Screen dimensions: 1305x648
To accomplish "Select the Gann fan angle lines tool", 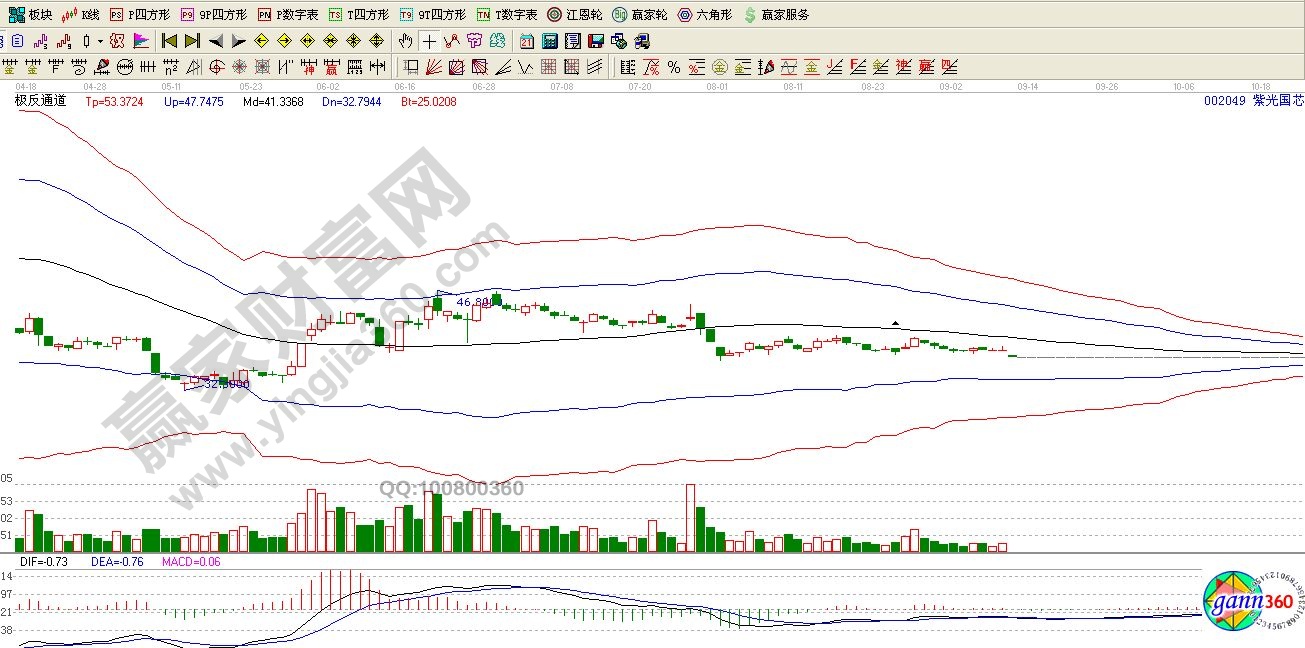I will click(433, 67).
